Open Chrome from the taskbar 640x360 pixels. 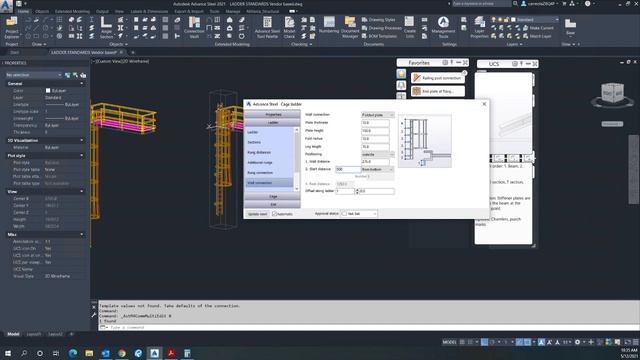[x=122, y=353]
